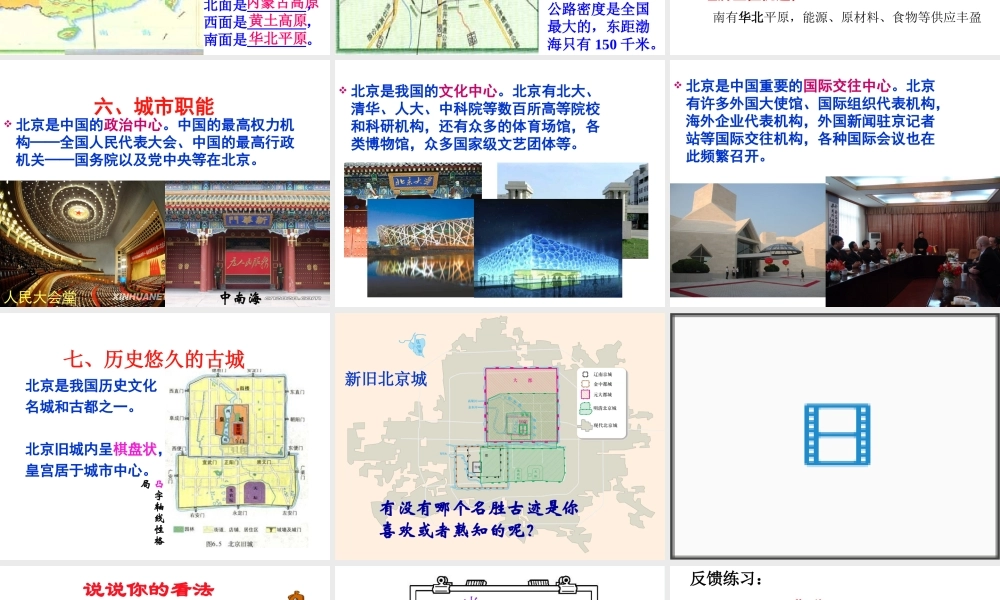Click the 黄土高原 underlined text

click(x=278, y=21)
